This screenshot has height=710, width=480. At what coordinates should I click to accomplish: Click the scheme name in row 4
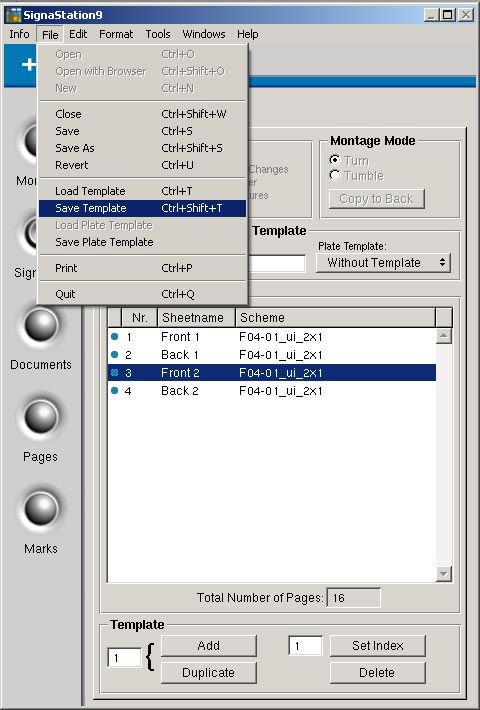point(281,391)
